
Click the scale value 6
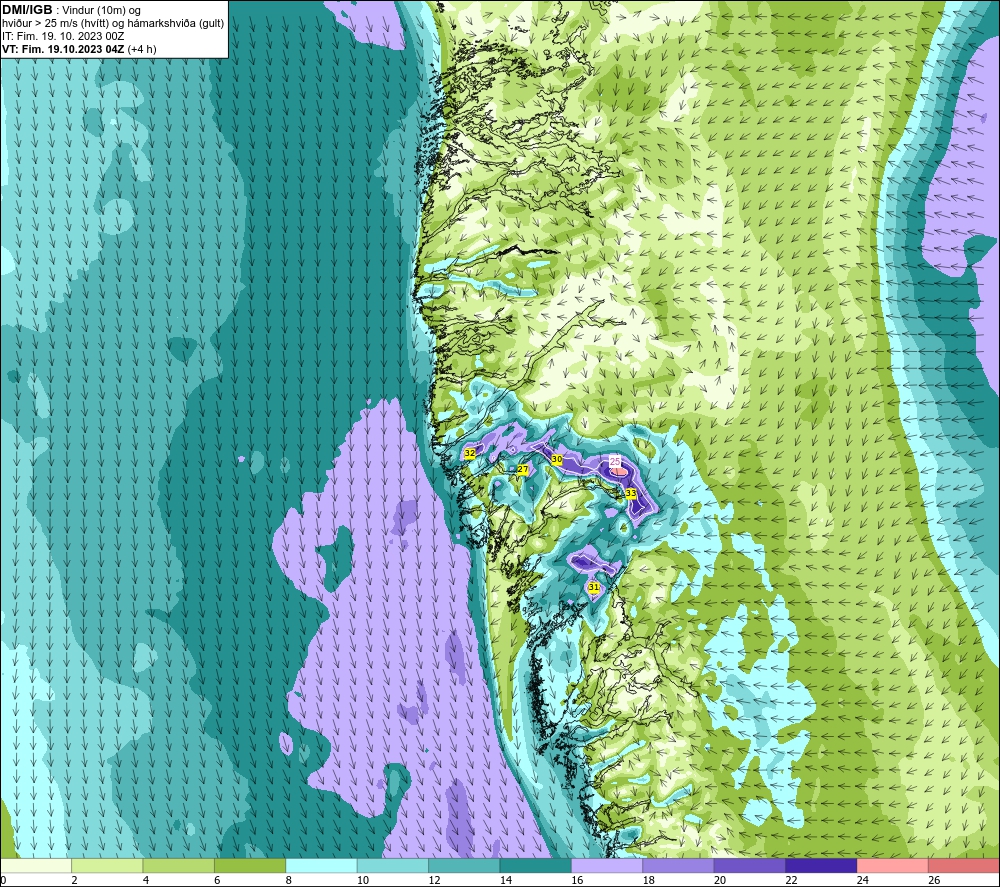[217, 880]
